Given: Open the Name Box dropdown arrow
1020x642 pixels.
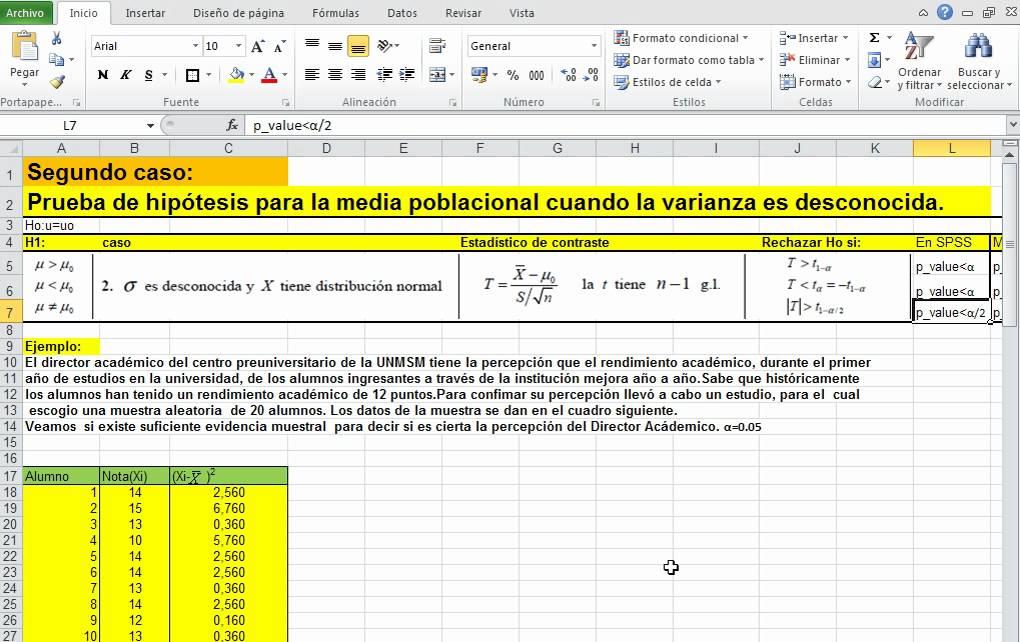Looking at the screenshot, I should tap(150, 126).
